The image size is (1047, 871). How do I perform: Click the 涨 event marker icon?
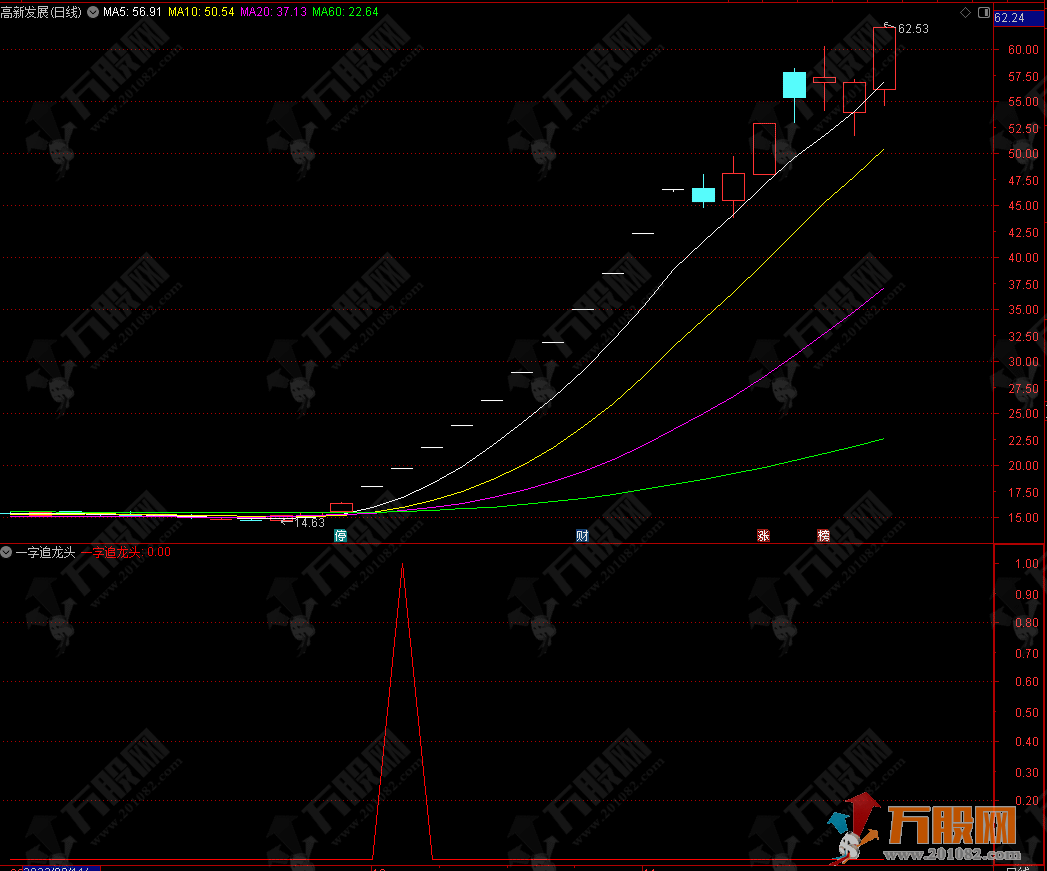[763, 535]
